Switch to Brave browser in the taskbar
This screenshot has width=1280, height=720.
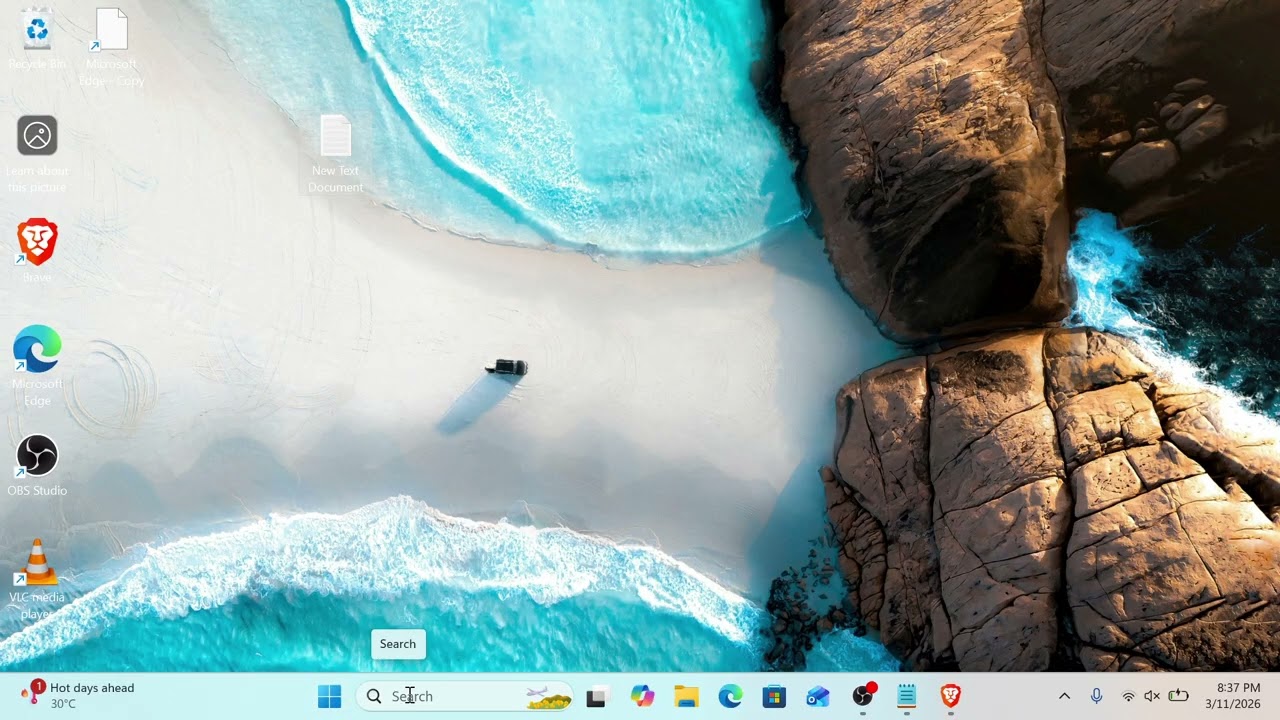point(950,696)
